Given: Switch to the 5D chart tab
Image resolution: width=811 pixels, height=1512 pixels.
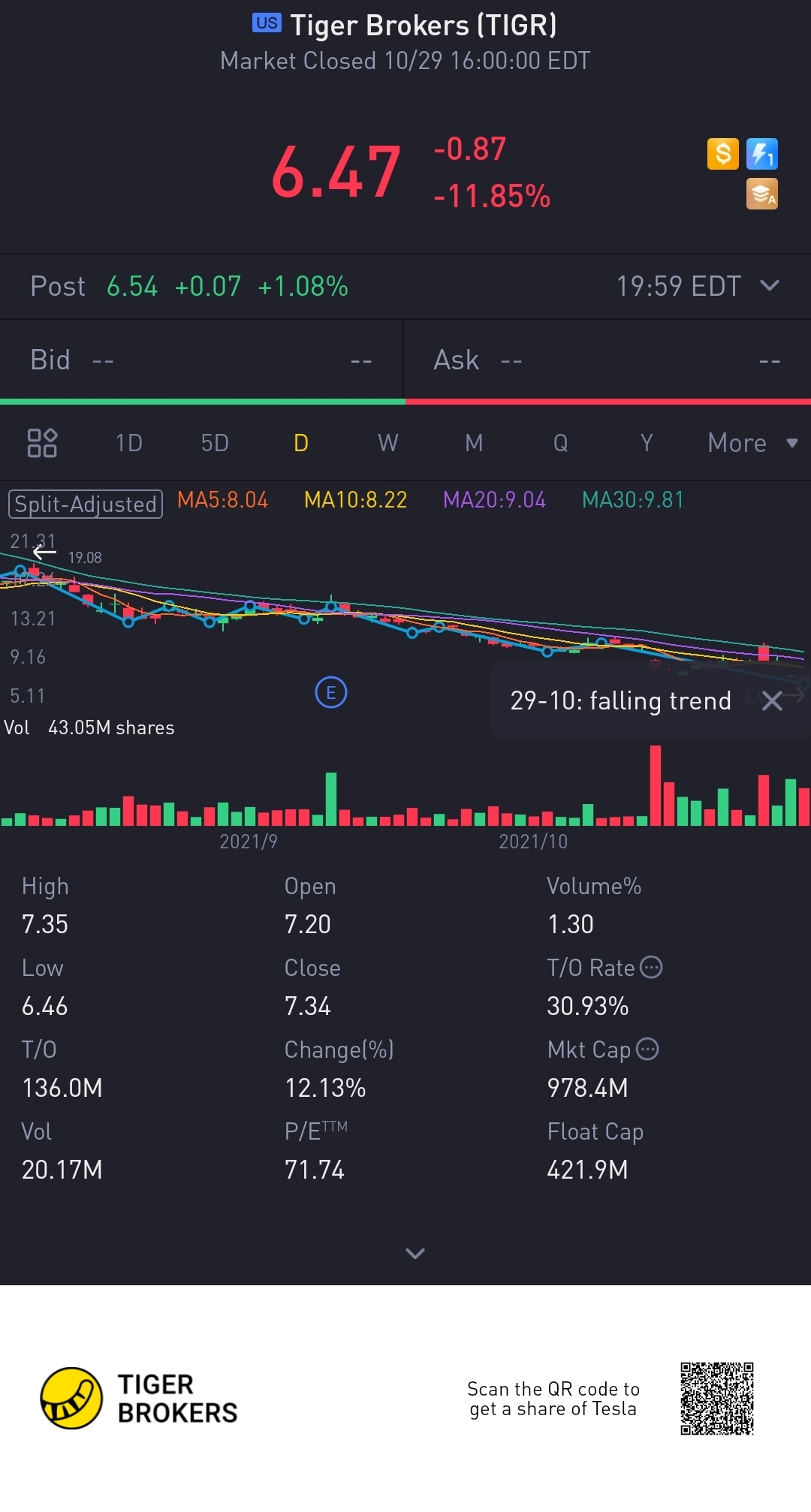Looking at the screenshot, I should point(215,443).
